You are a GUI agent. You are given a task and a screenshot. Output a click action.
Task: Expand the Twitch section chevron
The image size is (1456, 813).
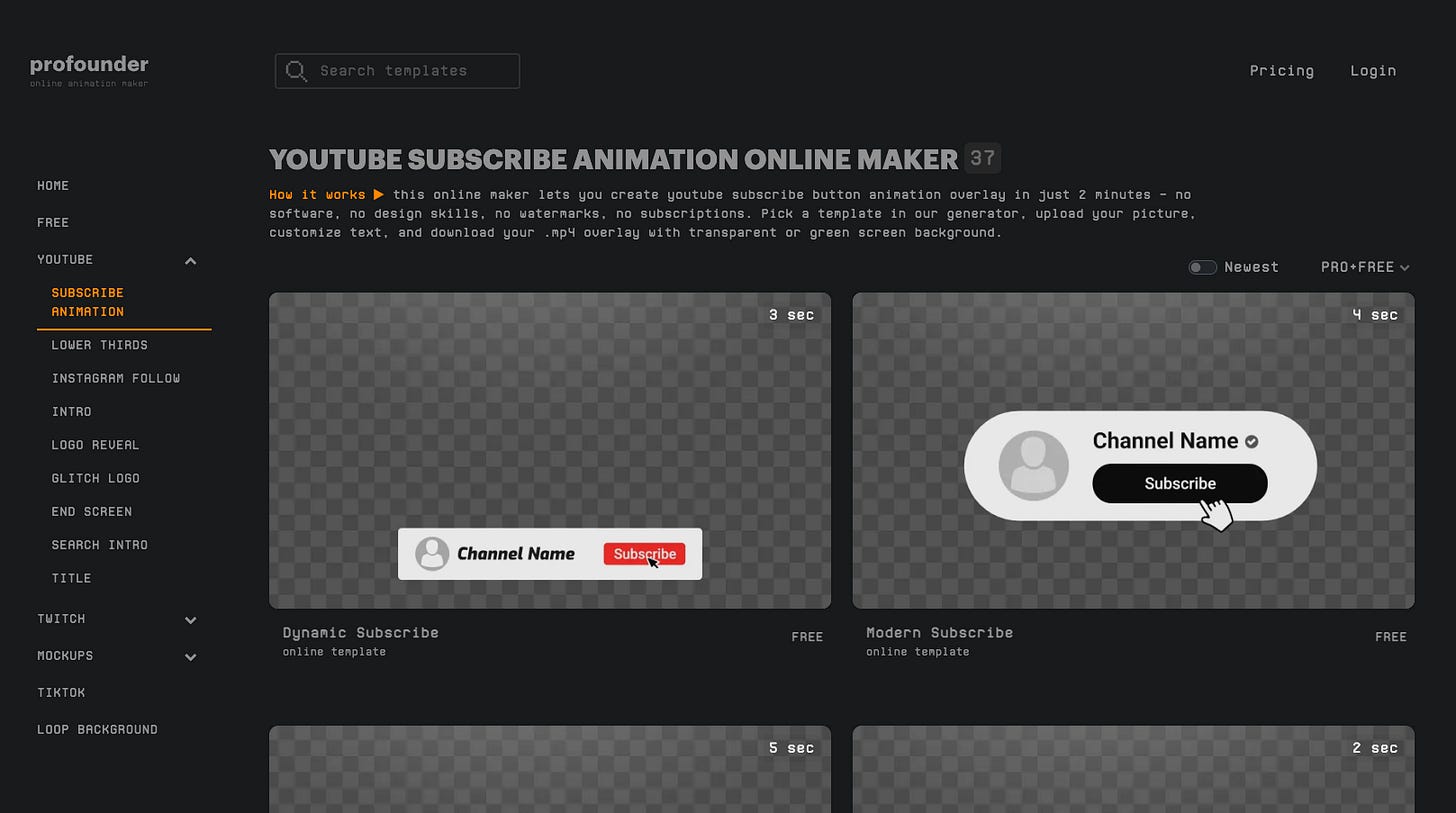point(190,620)
